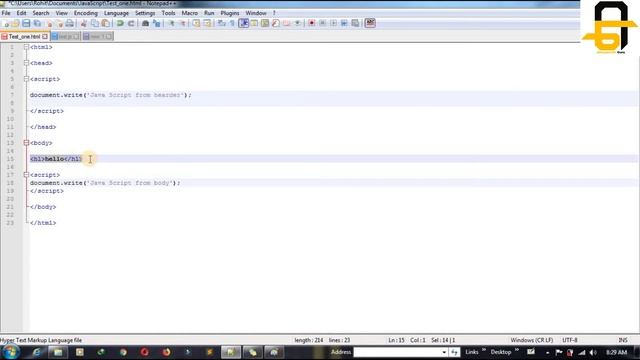Click the ABC spell-check toolbar icon
This screenshot has height=360, width=640.
(370, 23)
